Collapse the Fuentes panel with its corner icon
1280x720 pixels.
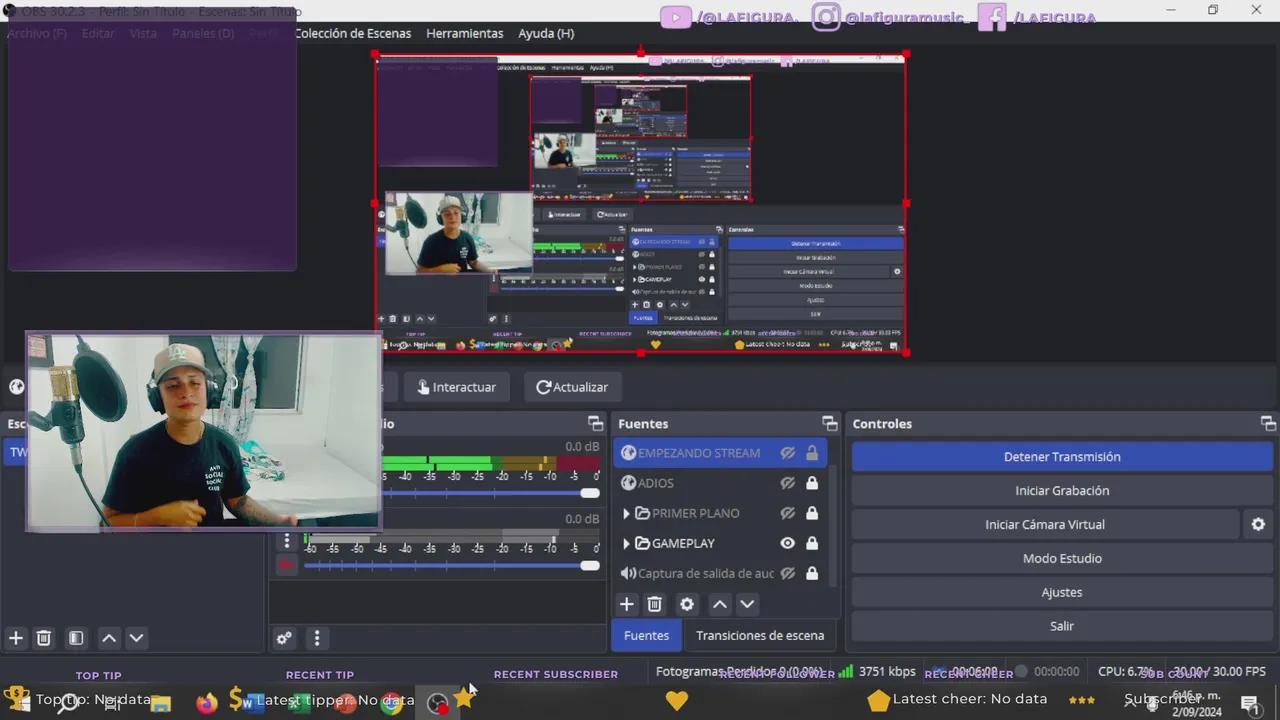829,422
